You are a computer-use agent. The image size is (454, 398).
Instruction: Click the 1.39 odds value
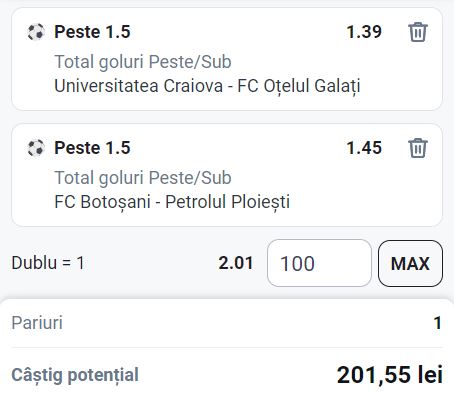tap(364, 32)
